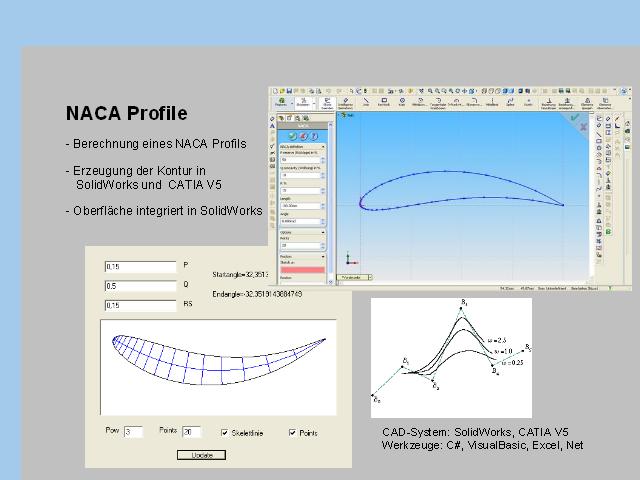640x480 pixels.
Task: Click 'CAD-System: SolidWorks, CATIA V5' text
Action: [475, 432]
